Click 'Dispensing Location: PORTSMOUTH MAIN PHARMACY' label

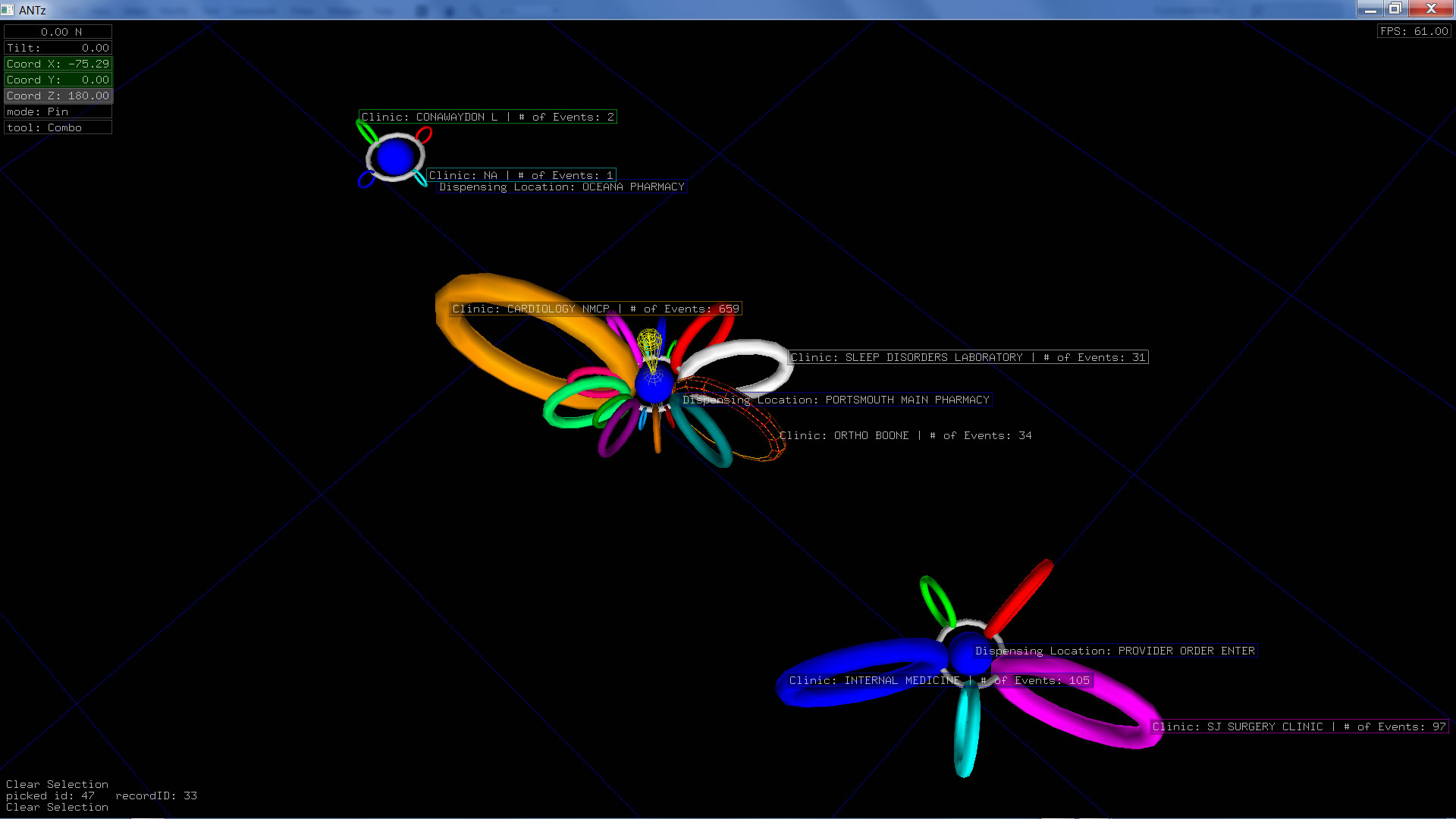tap(836, 400)
